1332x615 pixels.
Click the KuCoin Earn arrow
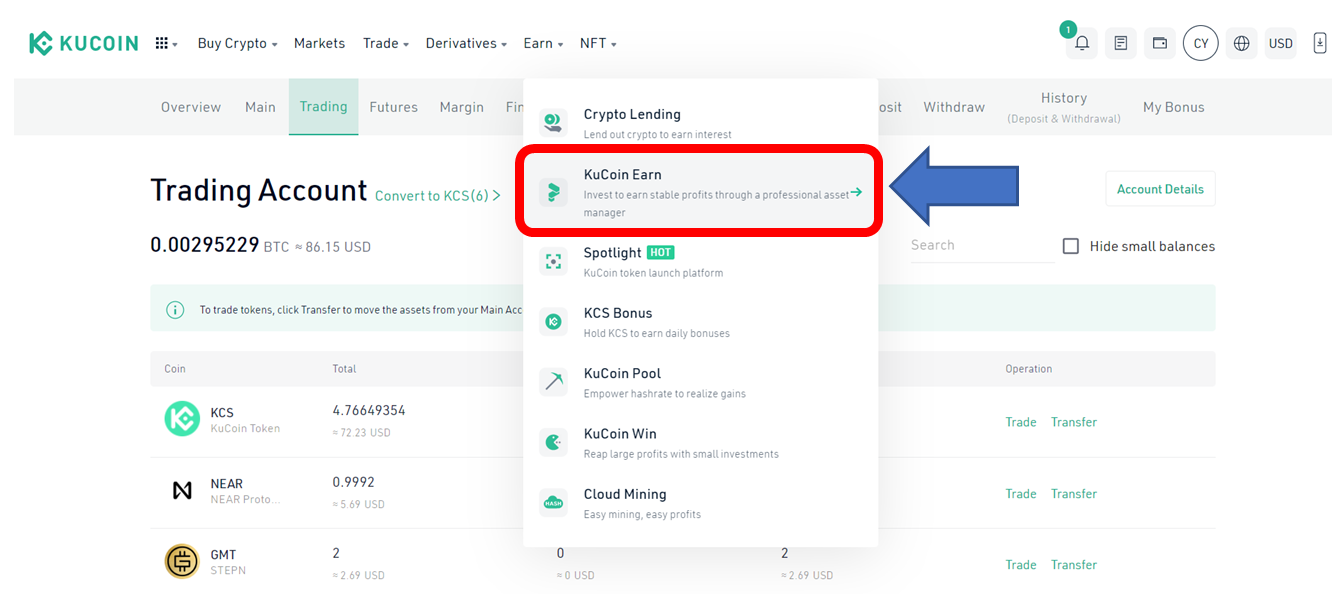pyautogui.click(x=856, y=192)
